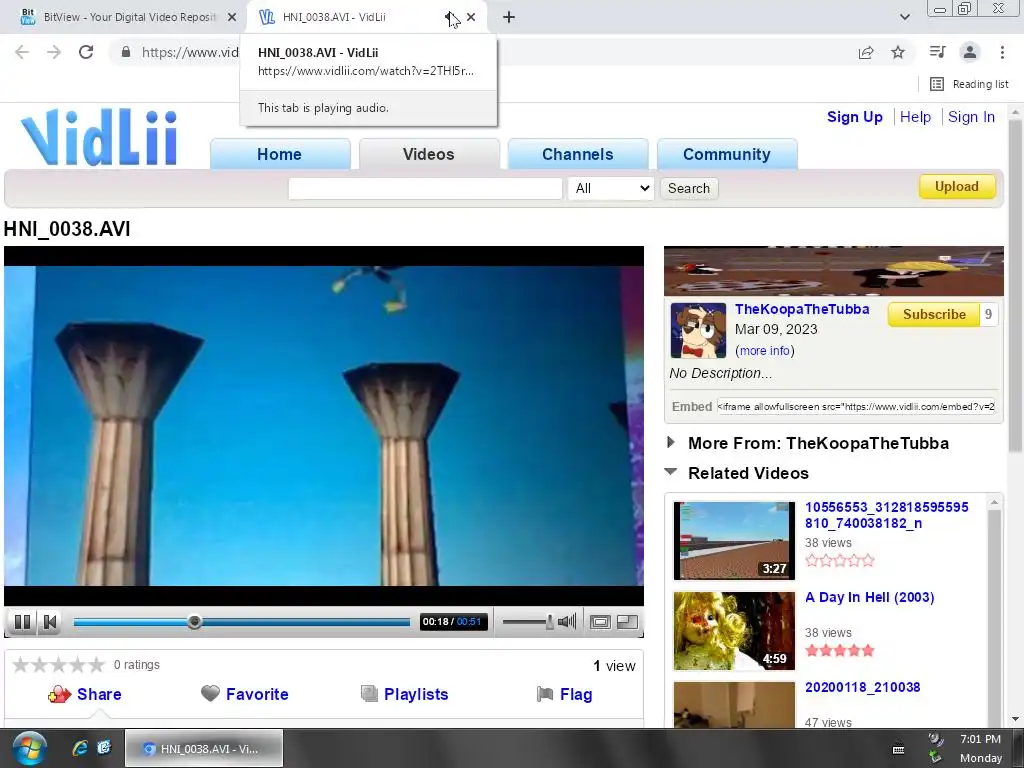
Task: Close the BitView tab
Action: click(232, 17)
